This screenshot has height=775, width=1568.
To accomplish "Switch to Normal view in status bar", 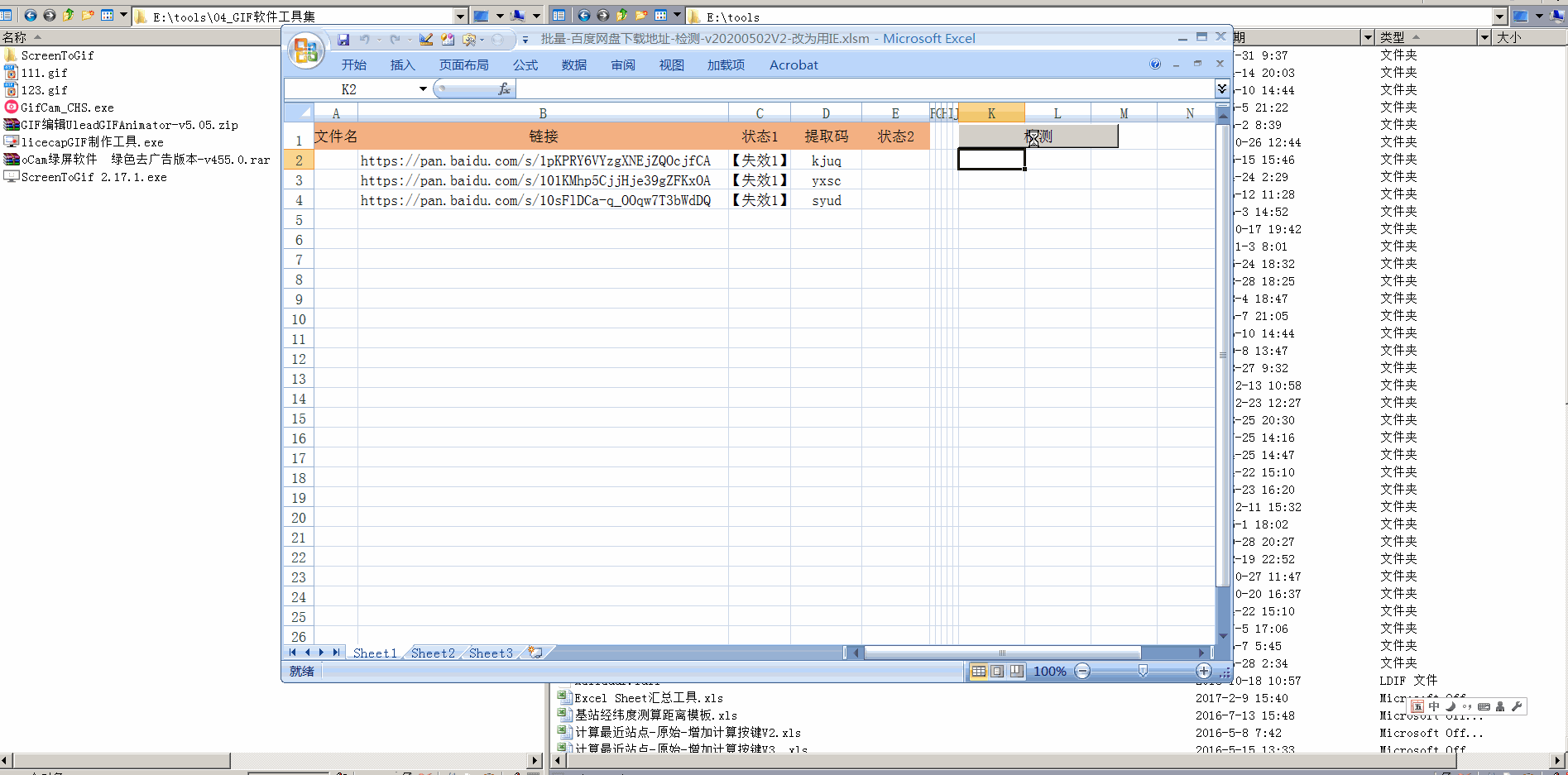I will (979, 671).
